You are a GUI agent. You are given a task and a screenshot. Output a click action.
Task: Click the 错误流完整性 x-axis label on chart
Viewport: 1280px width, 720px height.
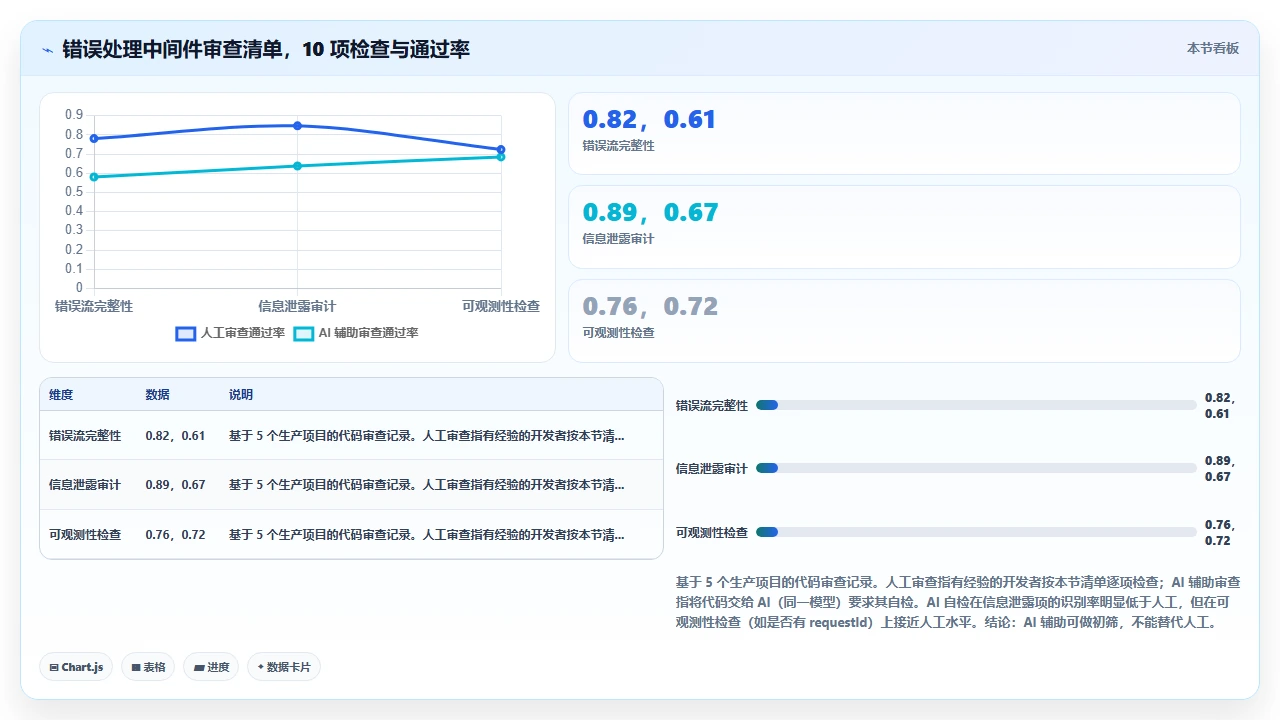94,306
